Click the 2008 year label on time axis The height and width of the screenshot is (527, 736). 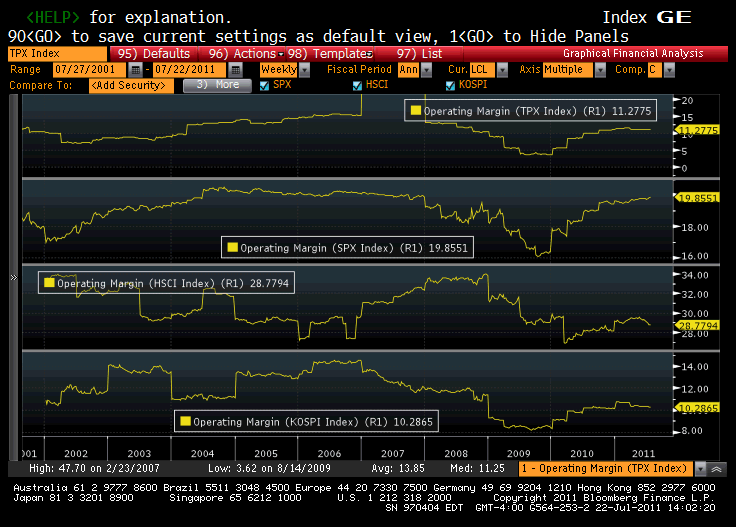[x=456, y=453]
